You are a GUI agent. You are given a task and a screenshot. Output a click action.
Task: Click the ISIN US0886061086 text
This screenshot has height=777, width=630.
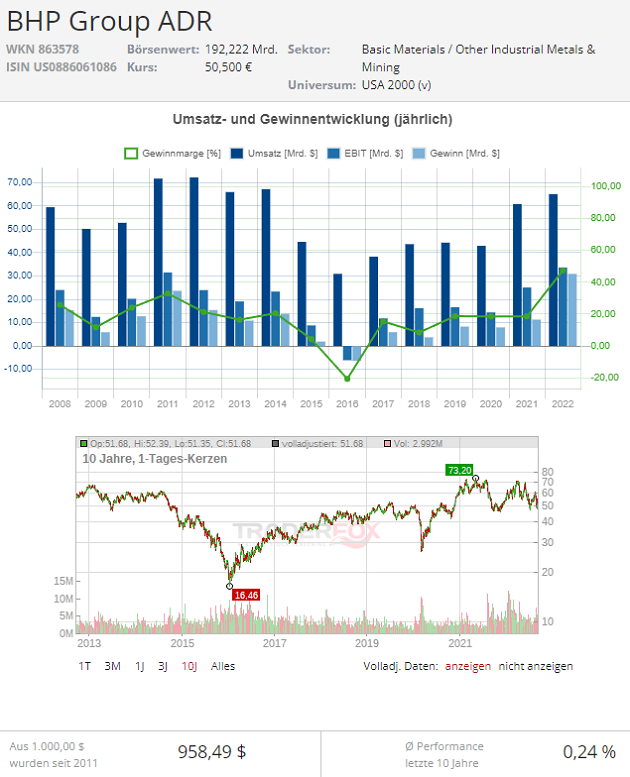point(61,67)
